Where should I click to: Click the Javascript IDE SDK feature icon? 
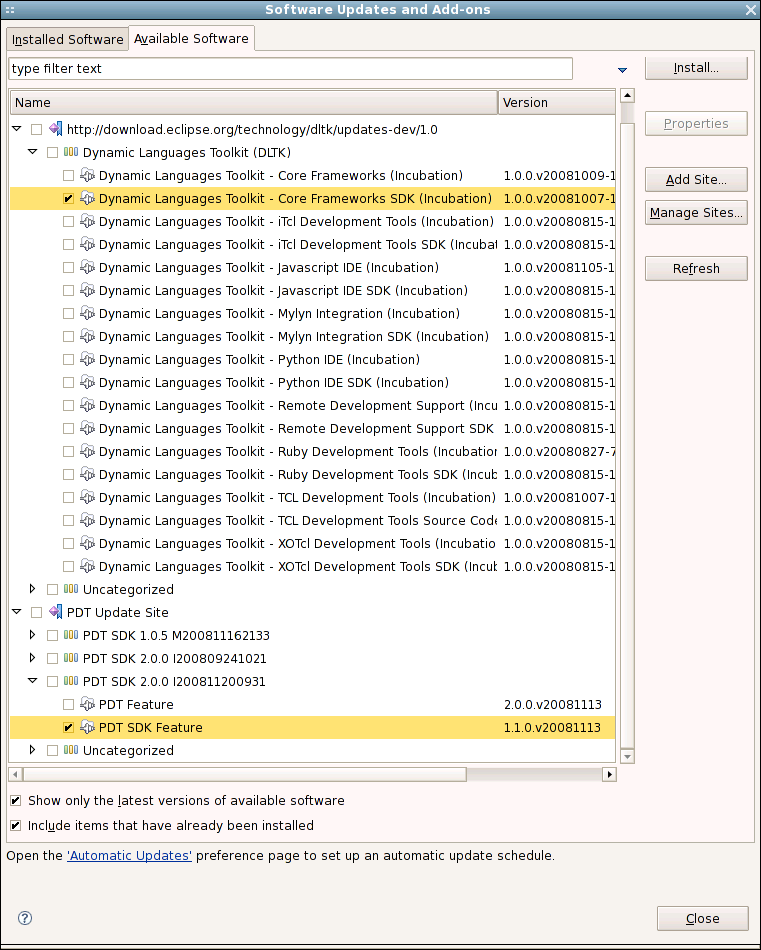pyautogui.click(x=88, y=290)
